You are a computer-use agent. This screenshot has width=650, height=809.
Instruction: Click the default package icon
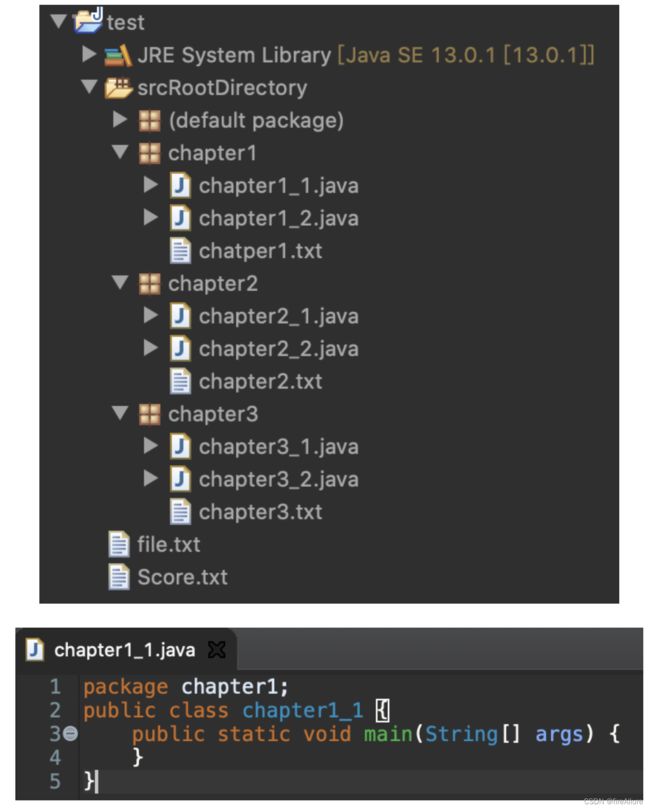pyautogui.click(x=150, y=120)
